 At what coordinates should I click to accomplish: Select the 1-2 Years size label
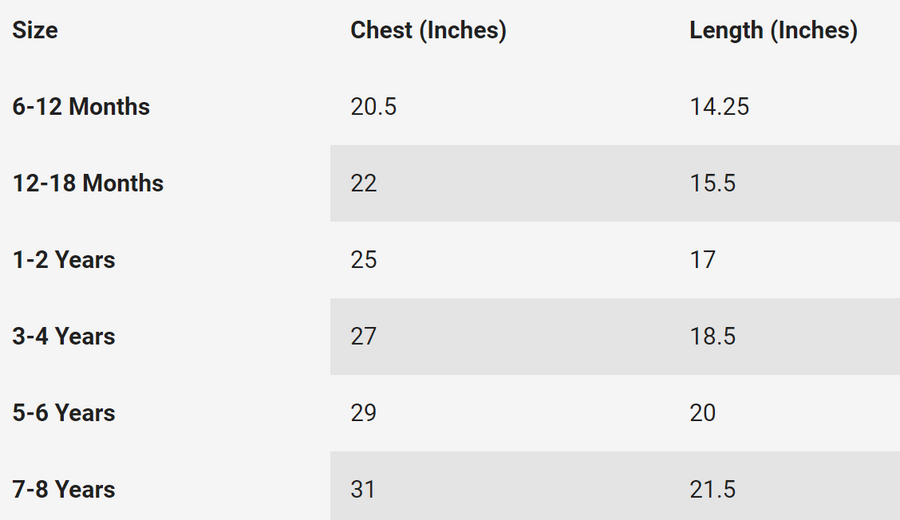pyautogui.click(x=64, y=260)
